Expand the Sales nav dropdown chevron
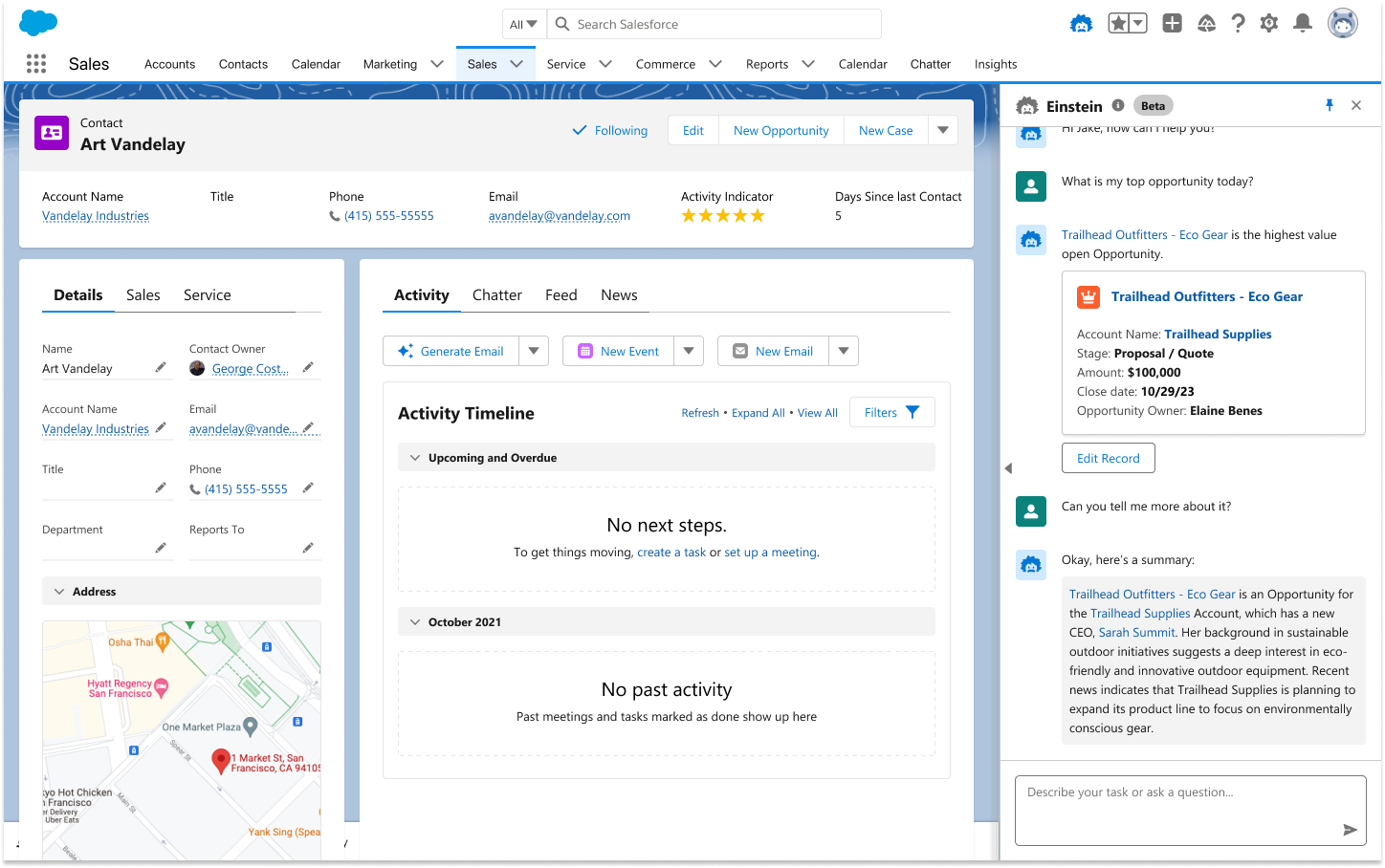The width and height of the screenshot is (1385, 868). coord(517,64)
